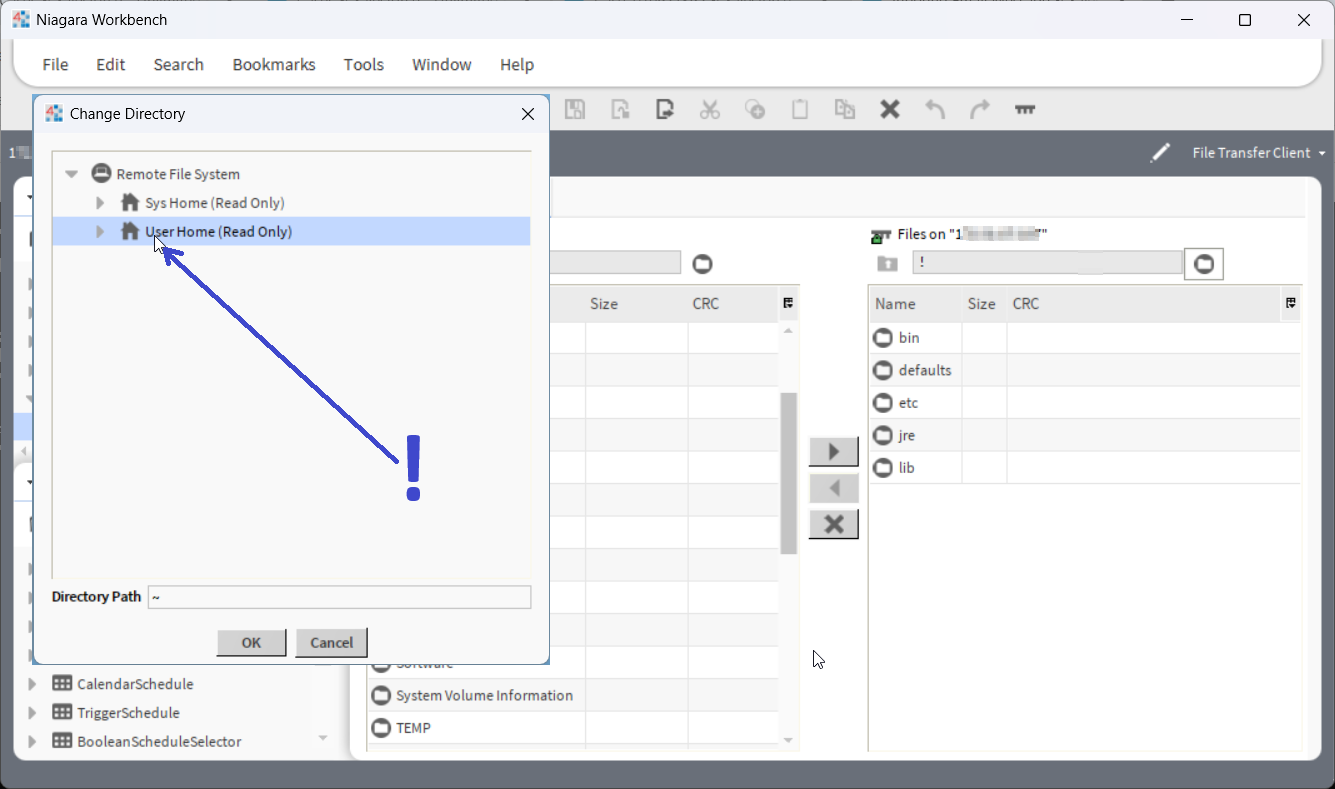Click the local file list scrollbar thumb
Viewport: 1335px width, 789px height.
point(789,473)
